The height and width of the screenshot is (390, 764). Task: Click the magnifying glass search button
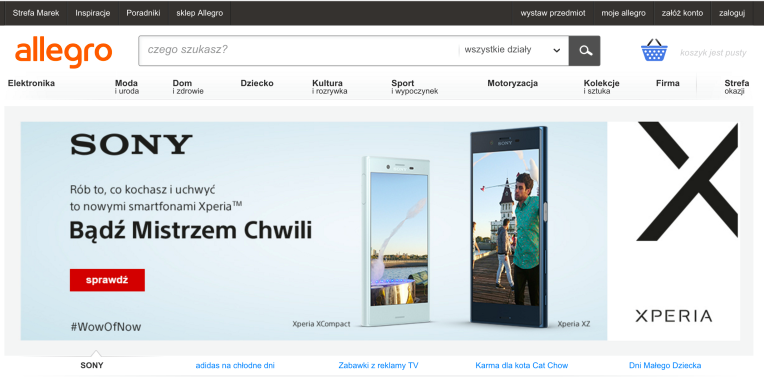point(585,50)
